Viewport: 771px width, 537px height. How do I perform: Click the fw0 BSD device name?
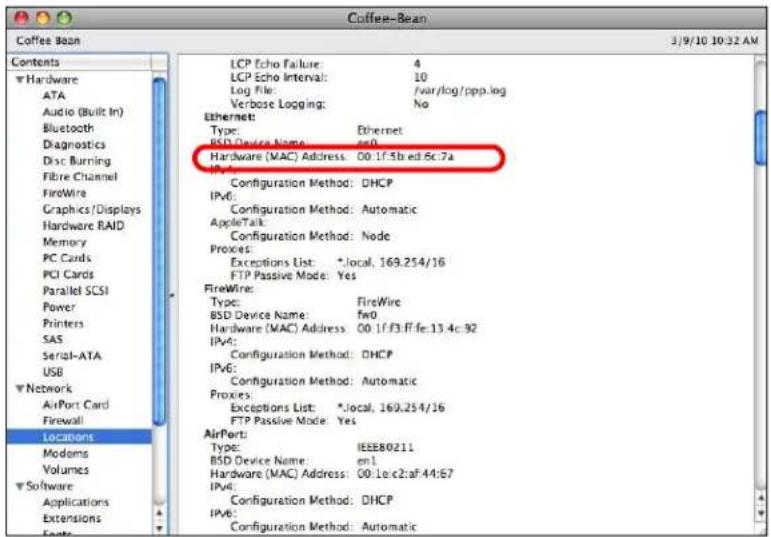(x=367, y=315)
